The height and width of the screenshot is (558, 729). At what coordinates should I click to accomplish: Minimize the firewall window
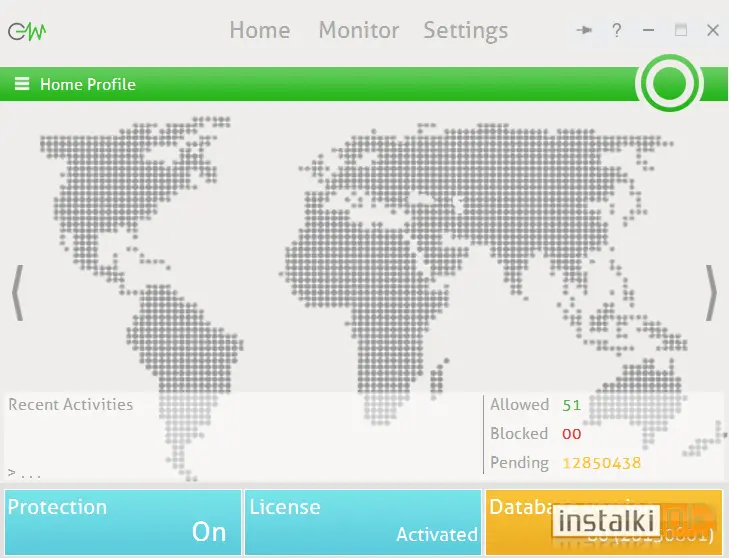pos(649,30)
